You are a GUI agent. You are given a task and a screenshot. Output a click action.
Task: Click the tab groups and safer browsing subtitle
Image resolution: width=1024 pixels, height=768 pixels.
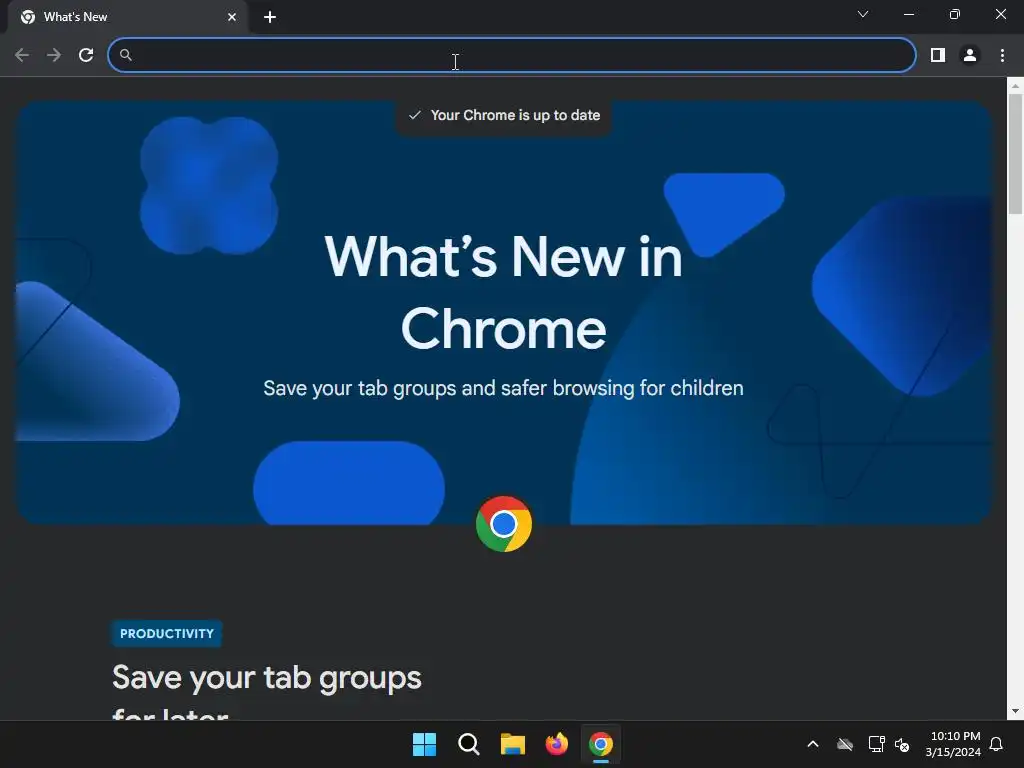(x=504, y=388)
